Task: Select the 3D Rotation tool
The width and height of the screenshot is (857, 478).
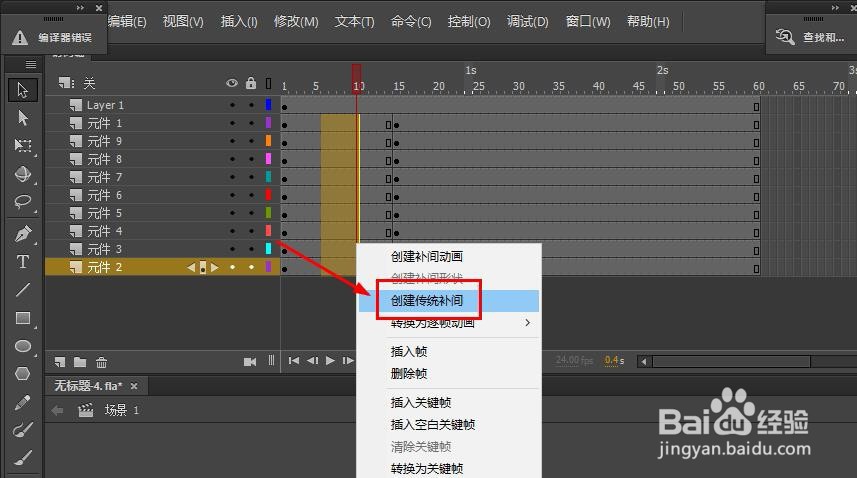Action: pyautogui.click(x=22, y=174)
